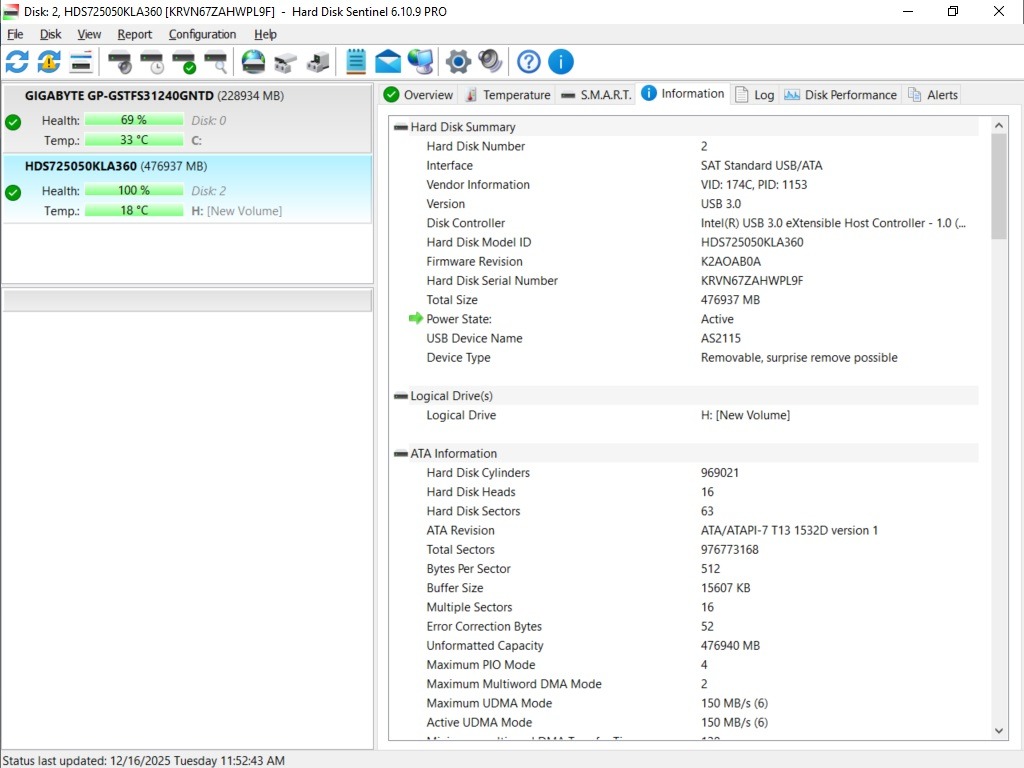Open configuration via the gear icon
The height and width of the screenshot is (768, 1024).
tap(458, 62)
